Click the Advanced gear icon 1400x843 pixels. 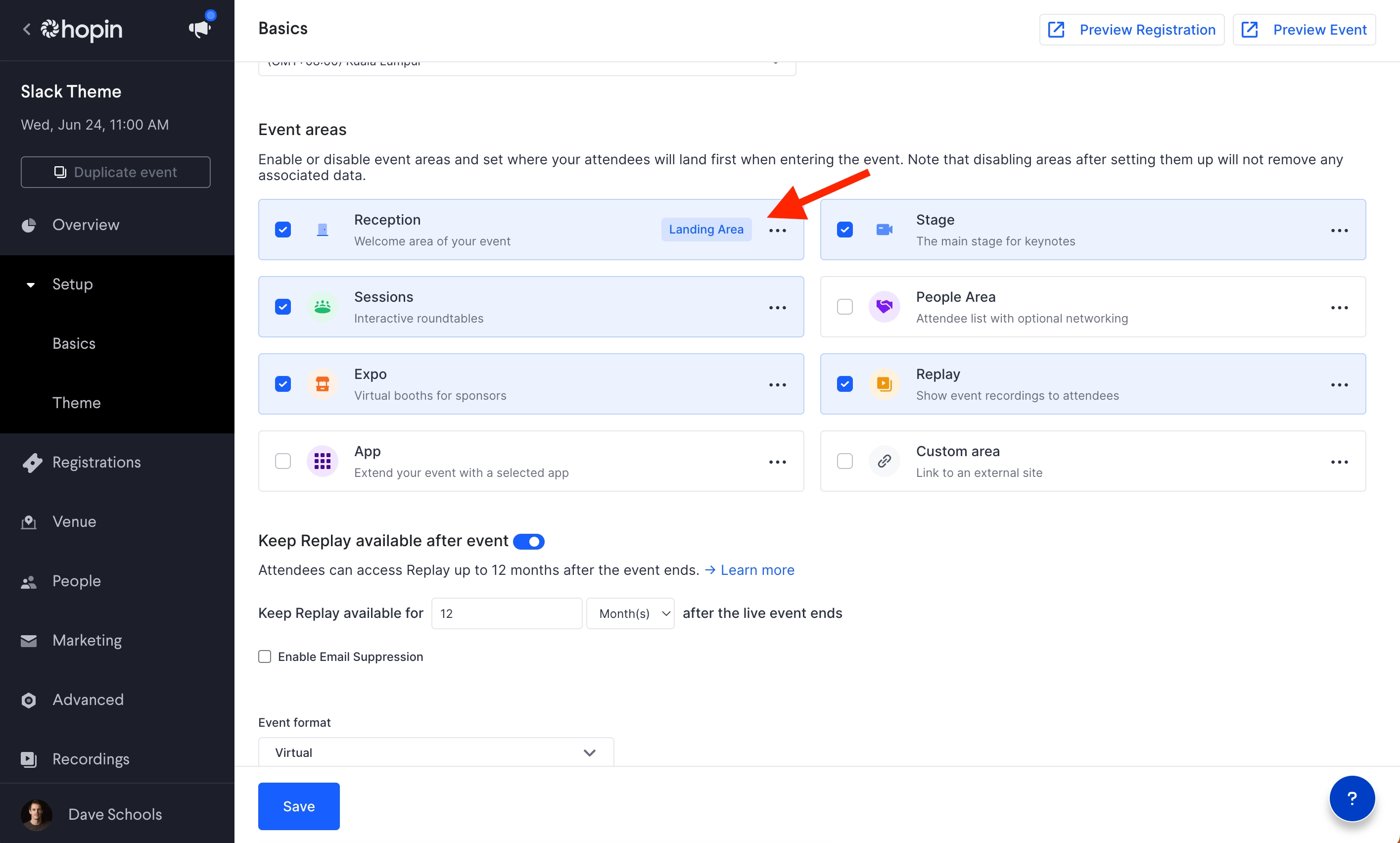pyautogui.click(x=28, y=700)
